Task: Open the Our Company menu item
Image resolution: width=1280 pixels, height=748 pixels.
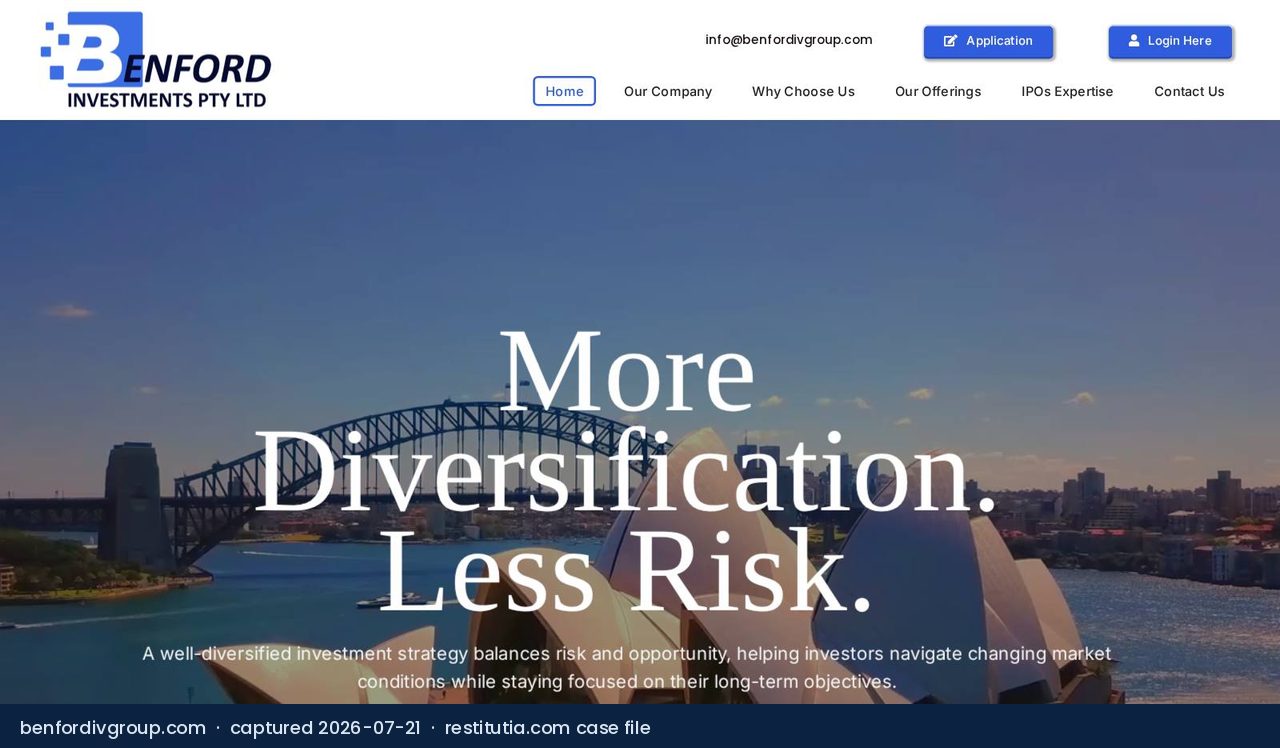Action: coord(668,91)
